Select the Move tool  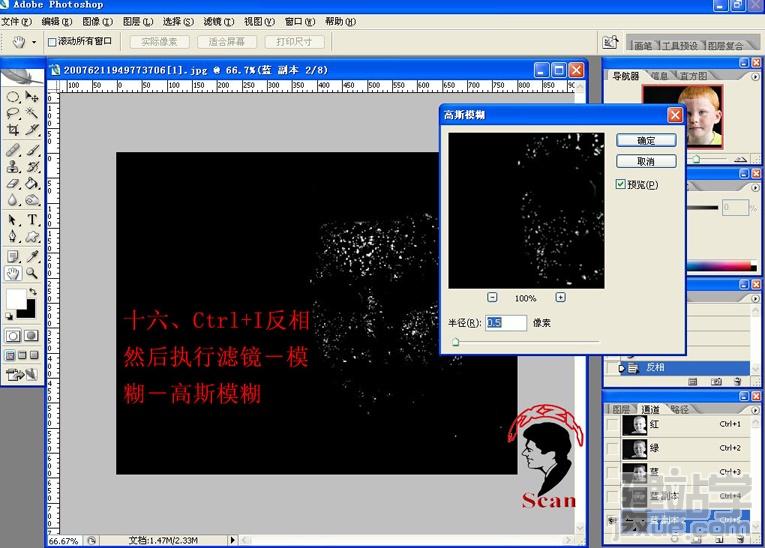click(x=31, y=97)
